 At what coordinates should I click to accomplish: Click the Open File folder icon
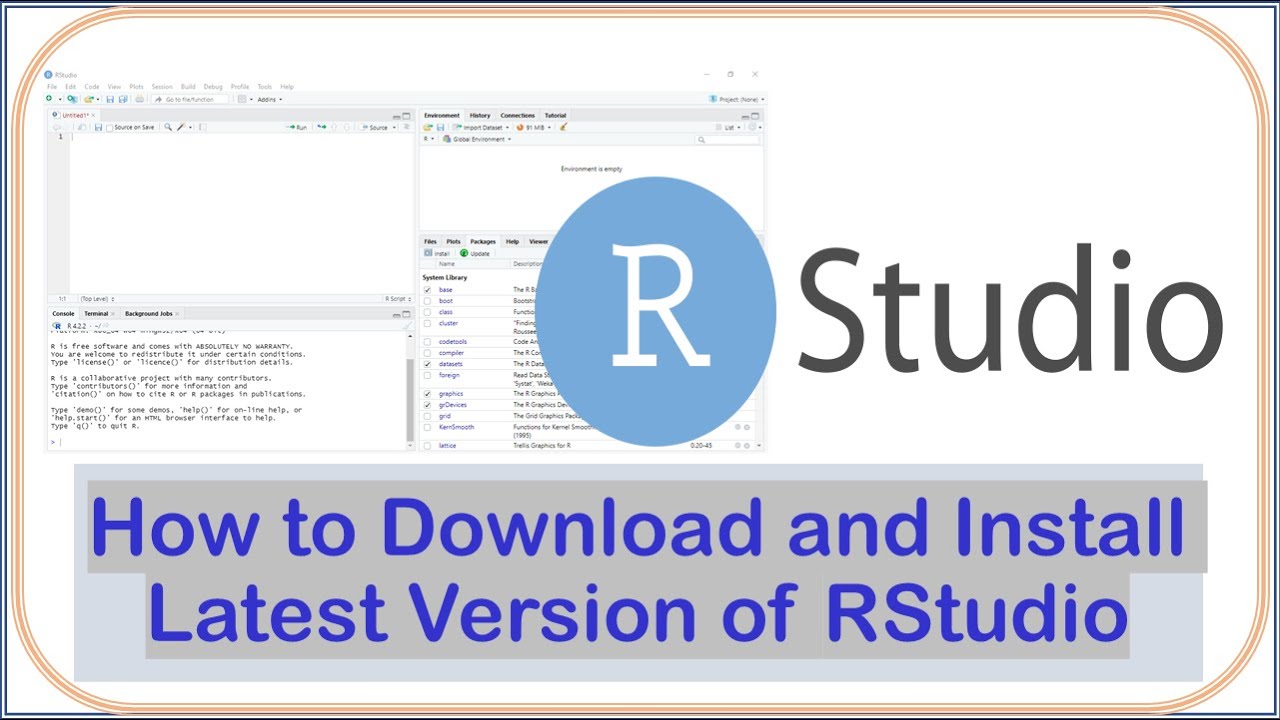click(88, 99)
